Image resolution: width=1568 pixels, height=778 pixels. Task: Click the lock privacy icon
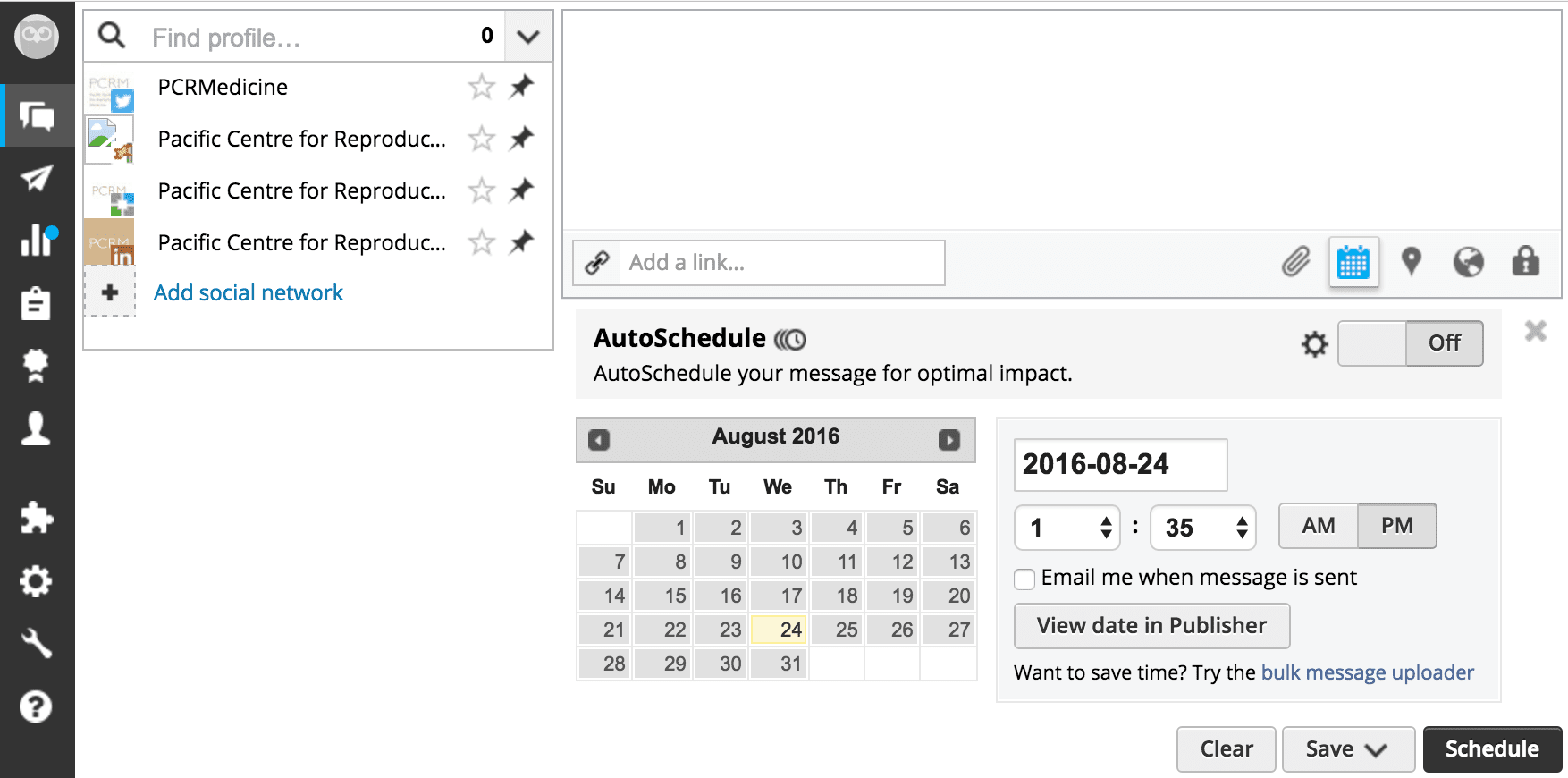pos(1525,261)
